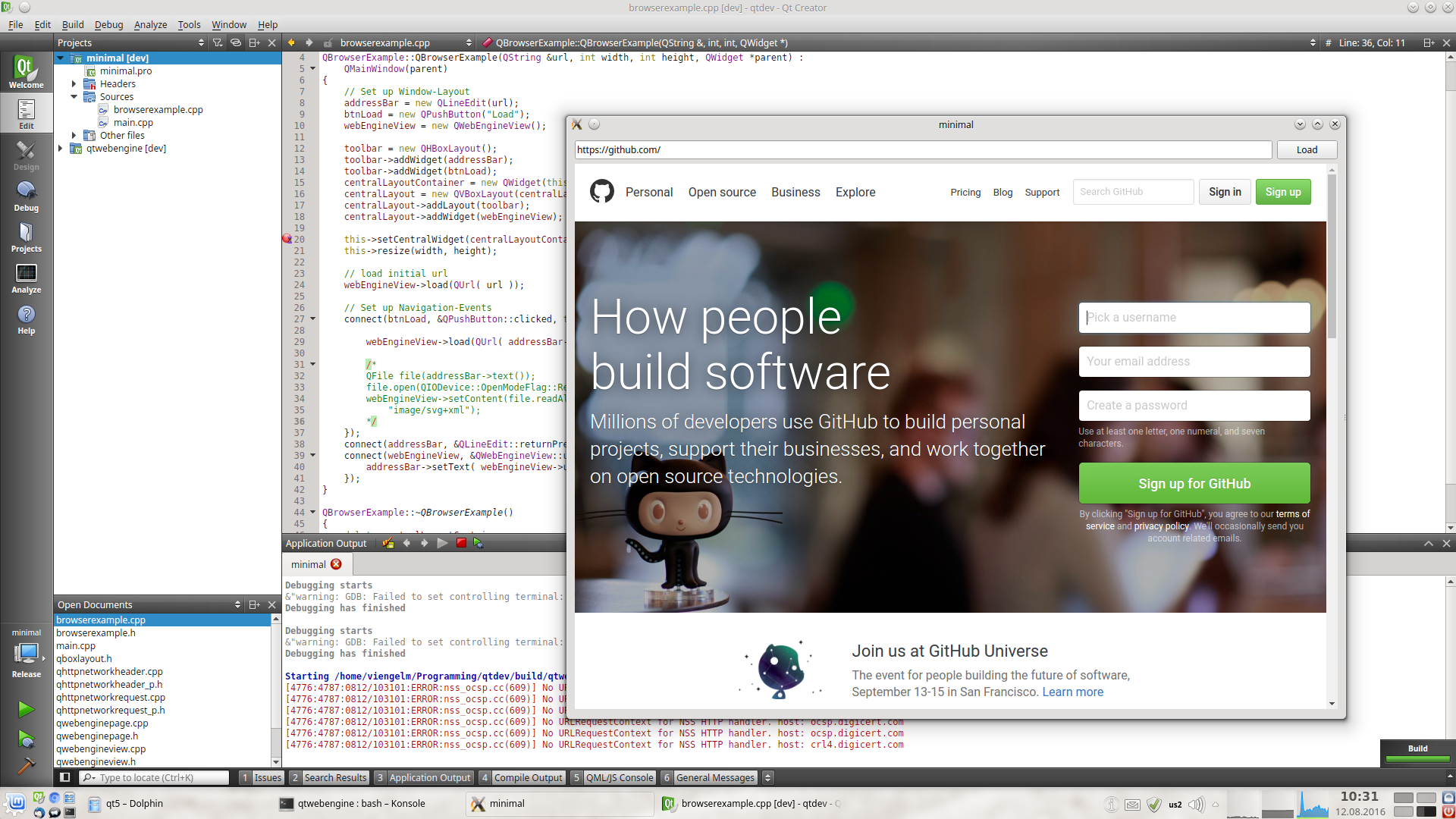
Task: Expand the Headers folder
Action: coord(74,84)
